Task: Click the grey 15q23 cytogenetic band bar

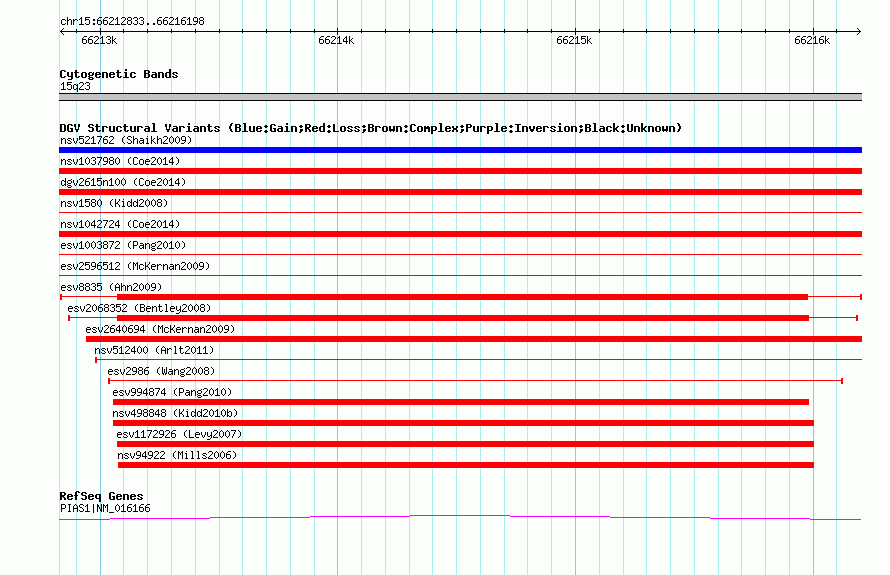Action: (460, 97)
